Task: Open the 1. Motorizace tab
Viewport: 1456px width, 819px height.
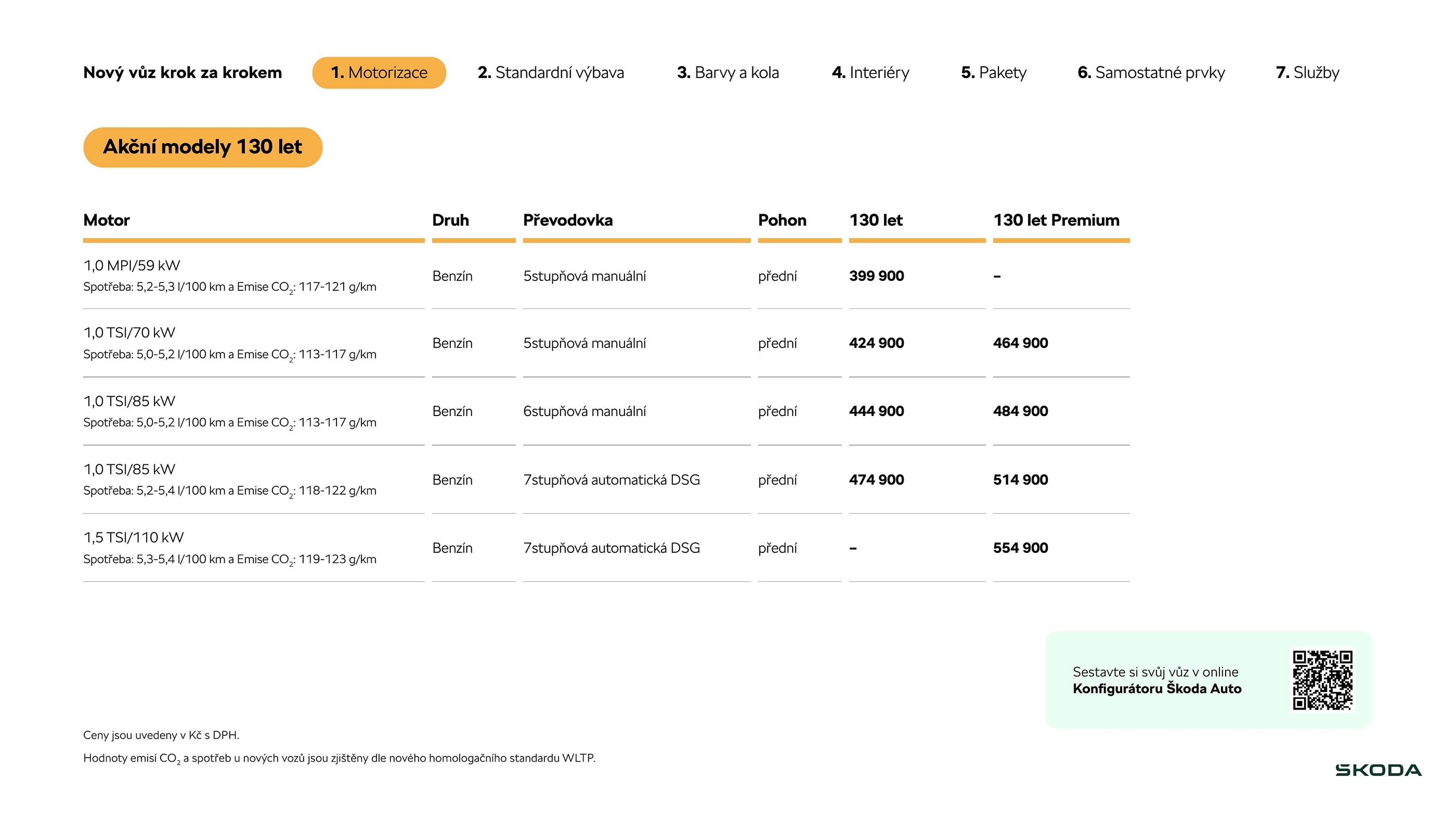Action: click(x=379, y=72)
